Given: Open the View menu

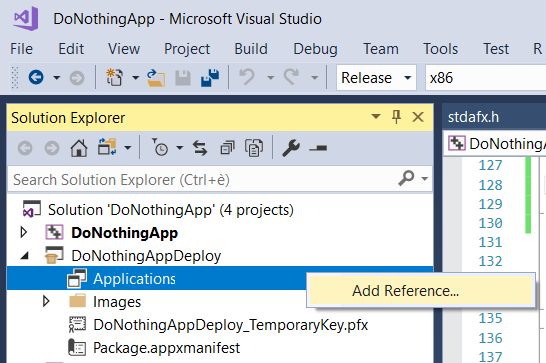Looking at the screenshot, I should pyautogui.click(x=124, y=49).
